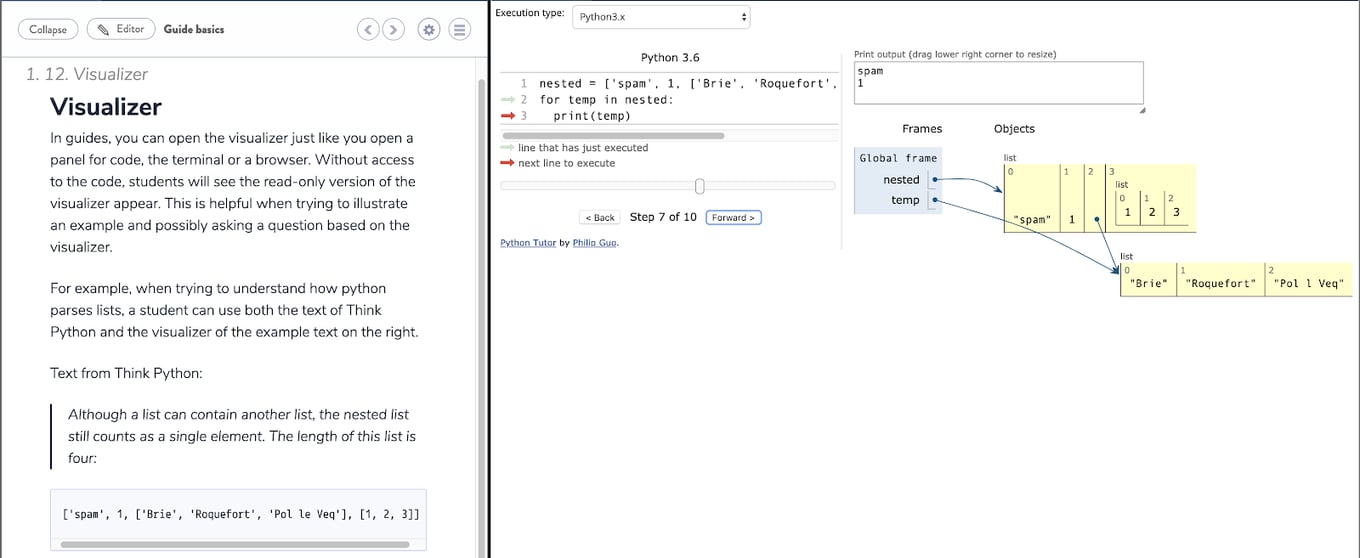The width and height of the screenshot is (1360, 558).
Task: Go to the previous guide page arrow
Action: pos(368,30)
